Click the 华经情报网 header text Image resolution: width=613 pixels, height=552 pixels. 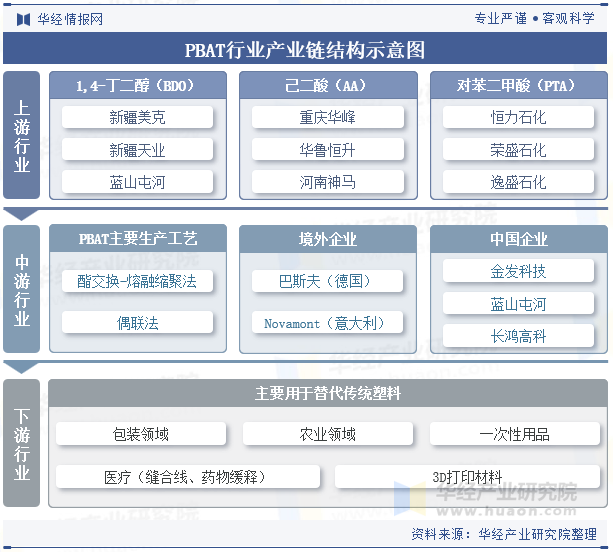coord(70,19)
